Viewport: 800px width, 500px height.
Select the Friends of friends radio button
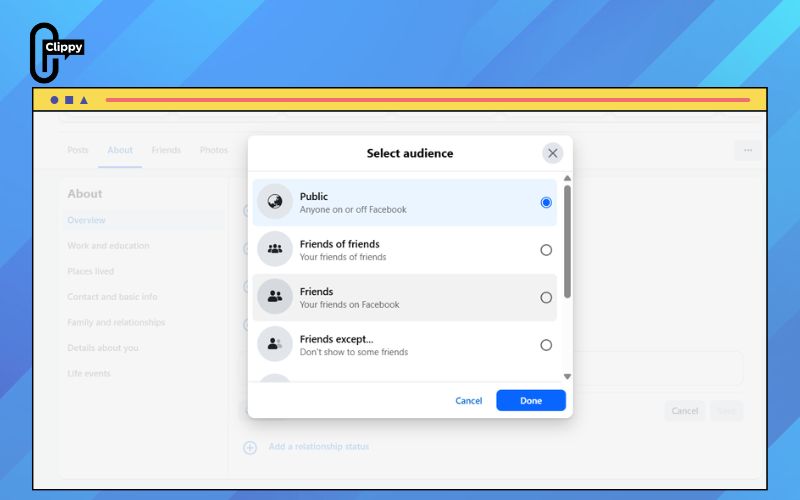pos(546,250)
